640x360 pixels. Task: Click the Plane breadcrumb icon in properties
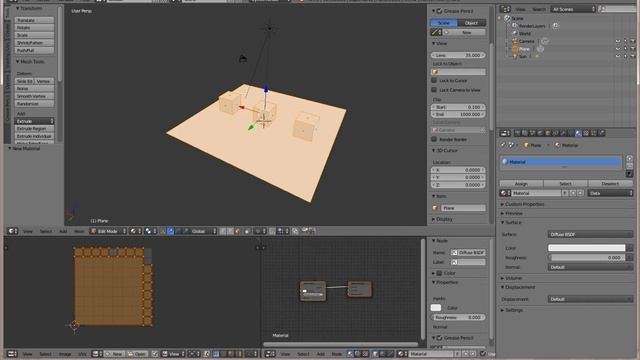click(x=526, y=145)
